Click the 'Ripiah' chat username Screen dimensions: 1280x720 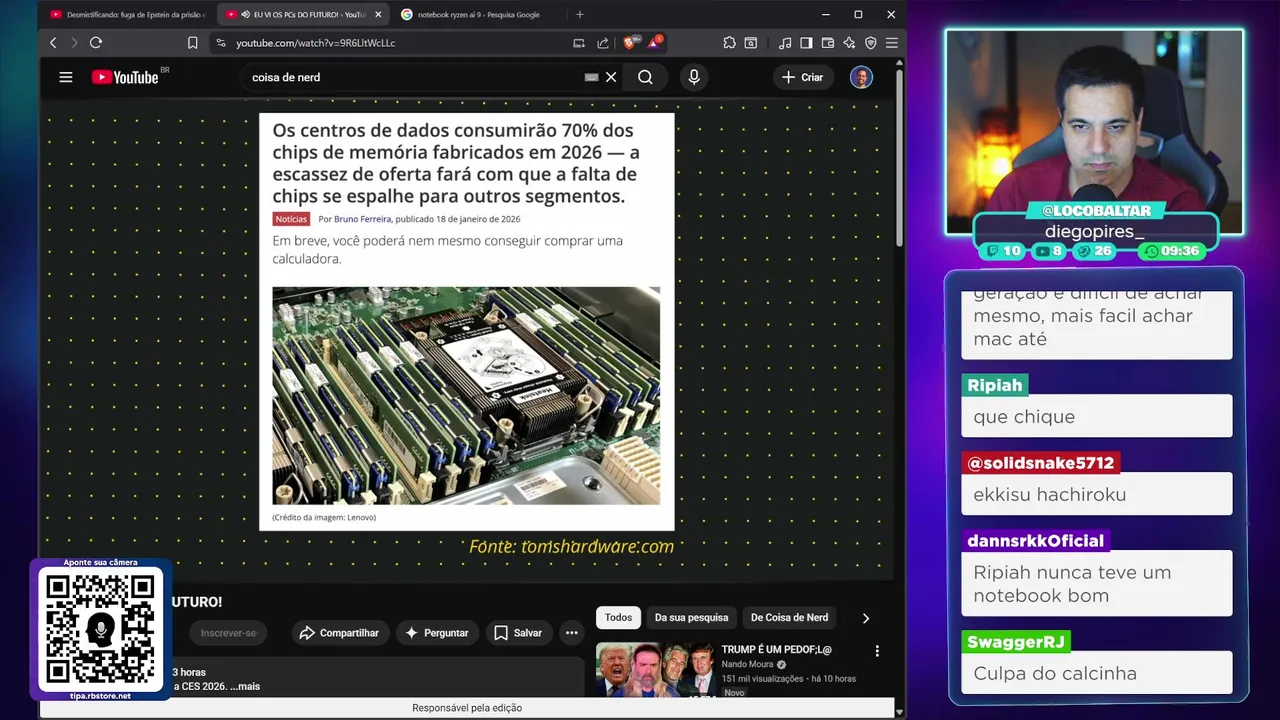tap(995, 385)
